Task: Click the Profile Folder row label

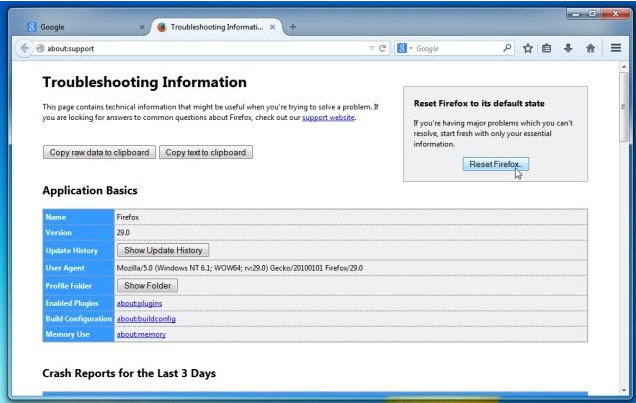Action: tap(69, 286)
